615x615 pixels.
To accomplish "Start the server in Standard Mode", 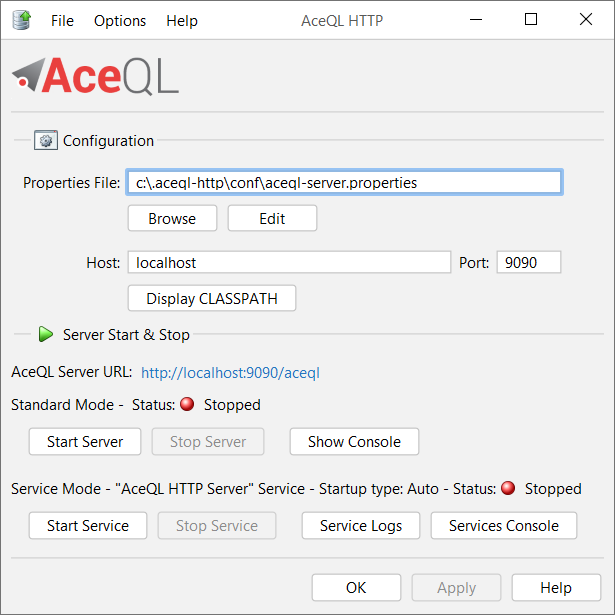I will coord(85,442).
